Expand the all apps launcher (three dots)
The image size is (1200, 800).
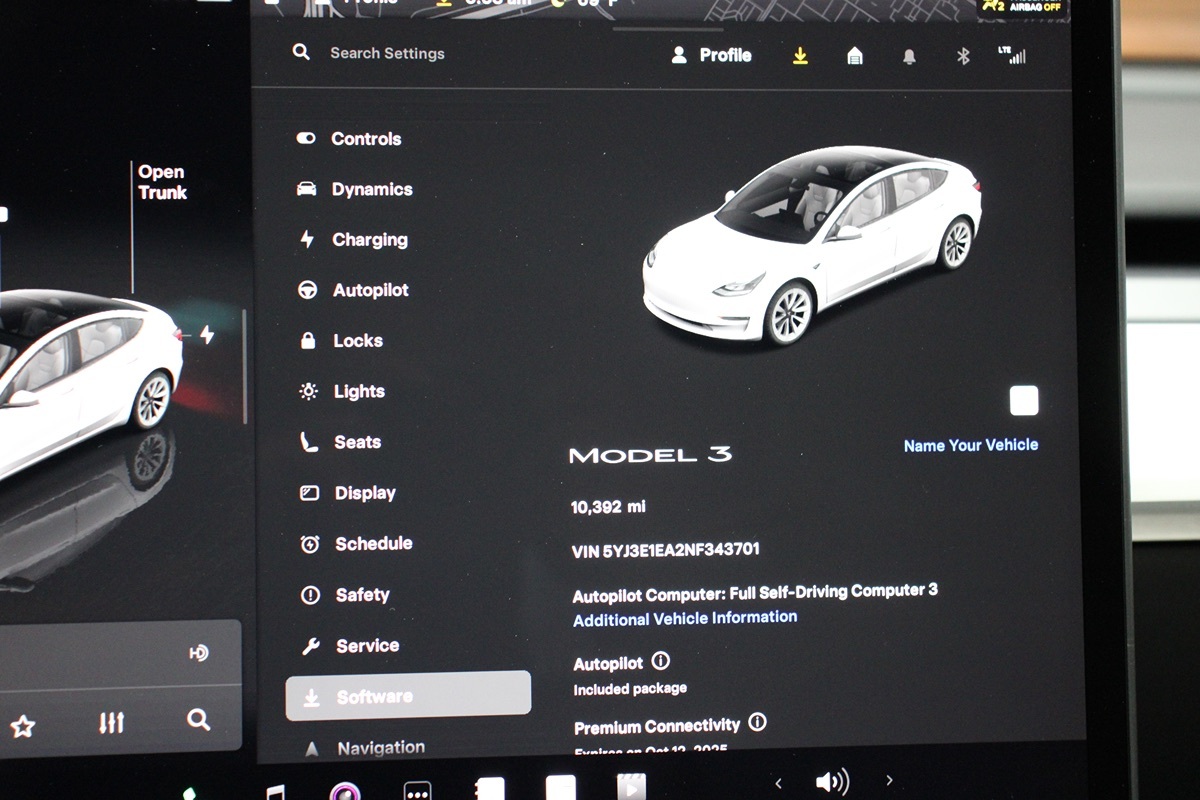click(x=417, y=789)
